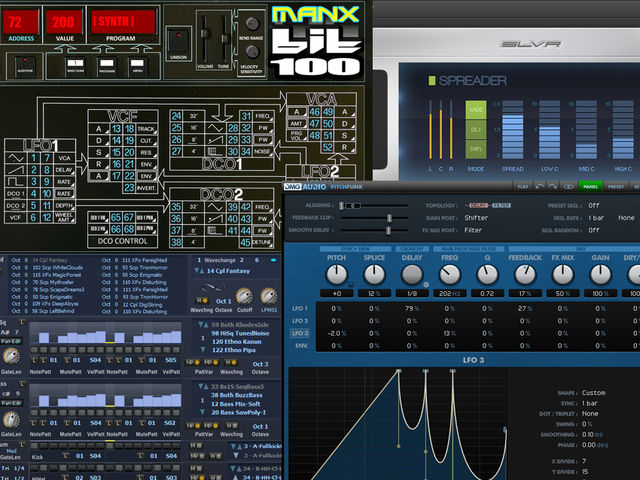Select the DCO1 sawtooth waveform icon
This screenshot has width=640, height=480.
coord(215,140)
